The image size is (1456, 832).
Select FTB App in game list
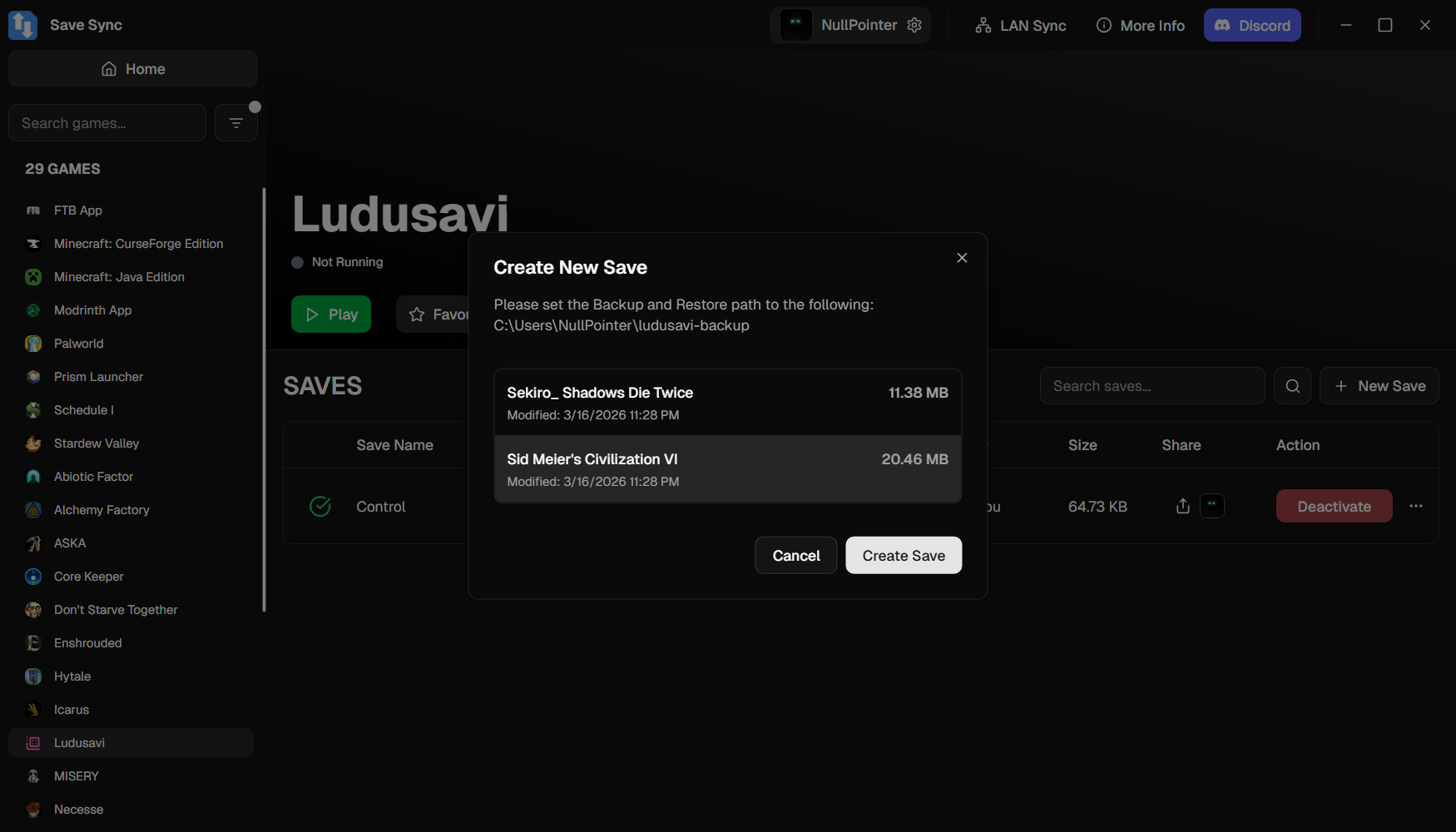(131, 210)
